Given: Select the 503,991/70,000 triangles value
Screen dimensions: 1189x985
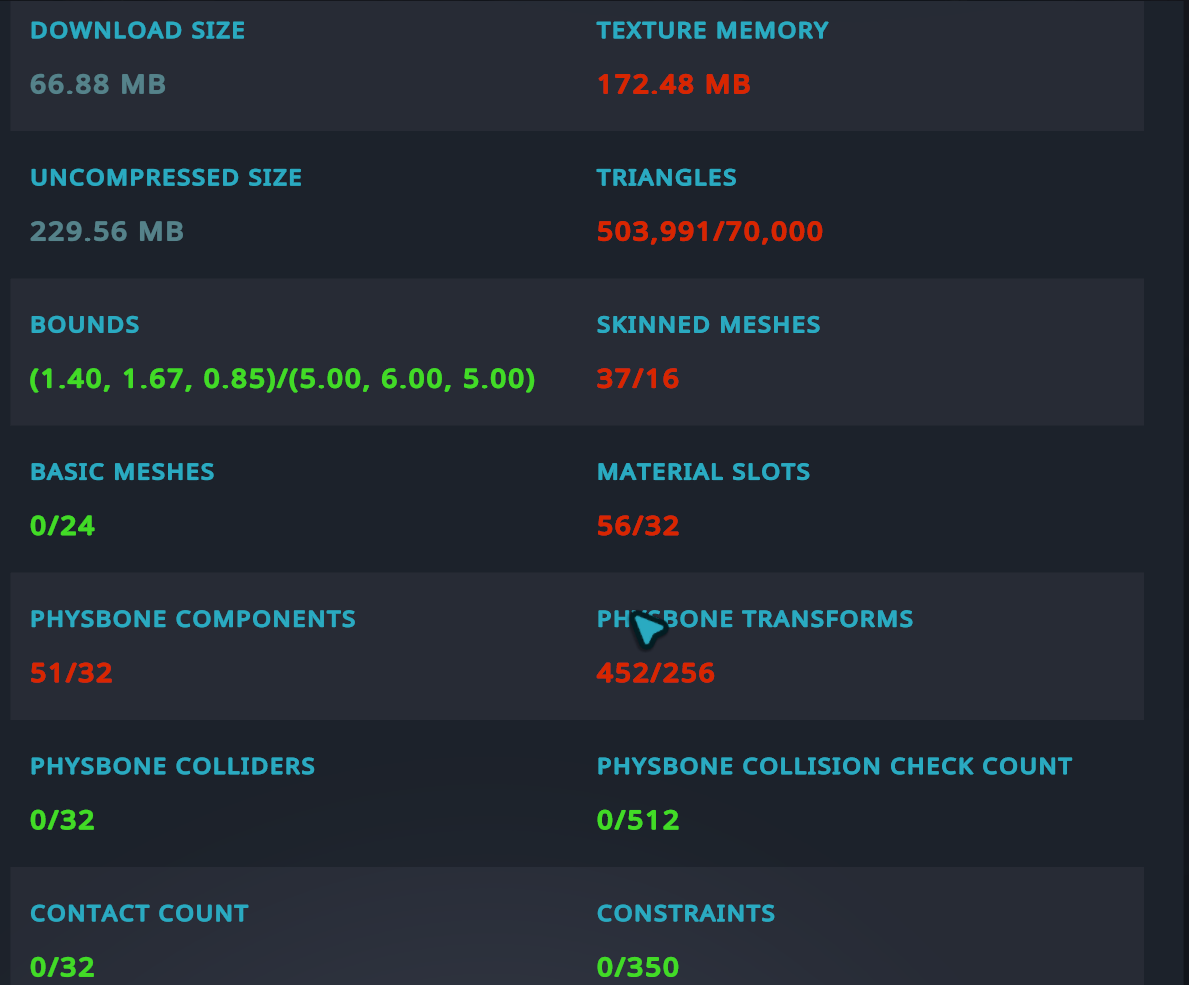Looking at the screenshot, I should 710,231.
